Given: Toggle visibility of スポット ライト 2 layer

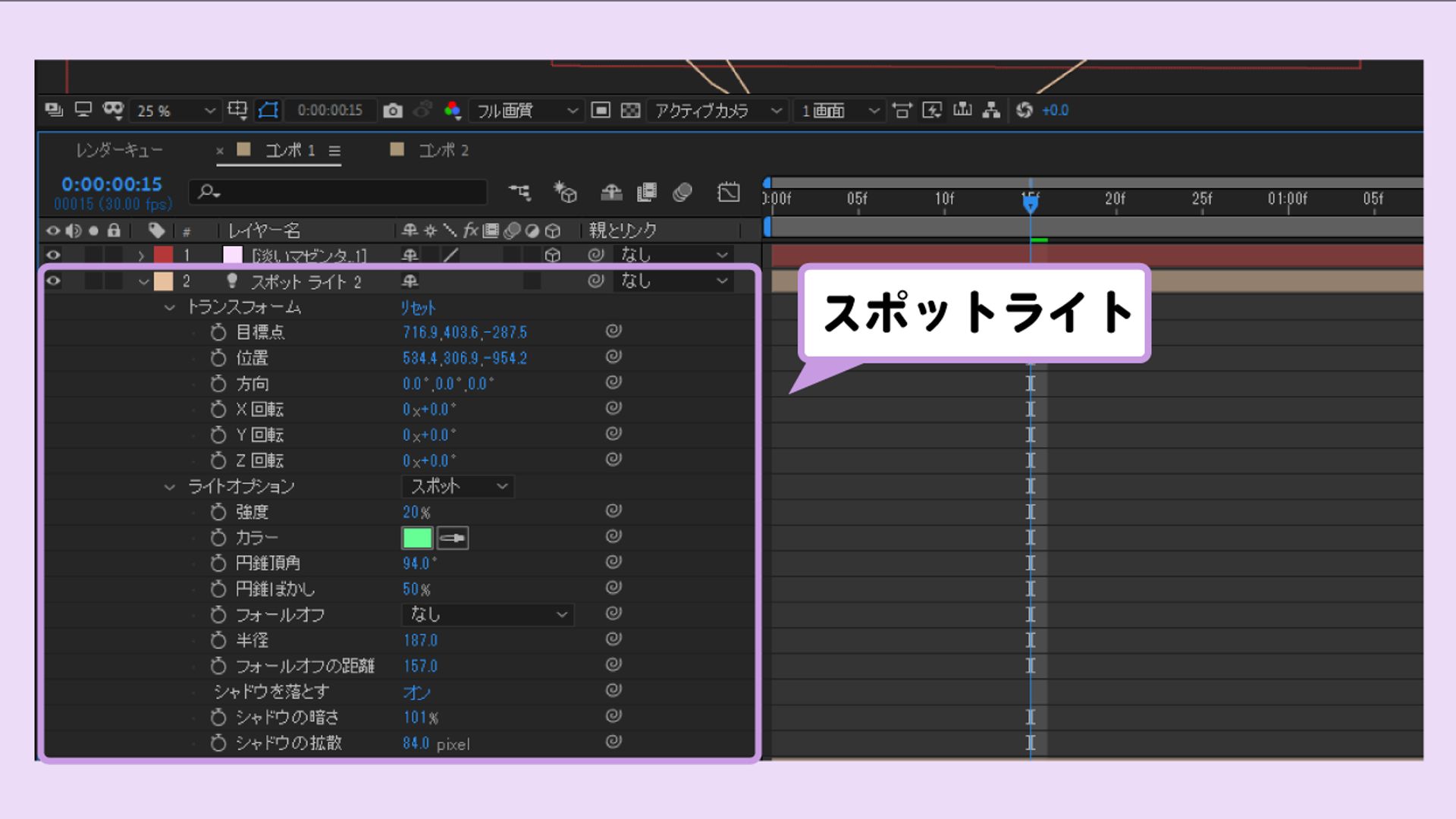Looking at the screenshot, I should point(52,281).
